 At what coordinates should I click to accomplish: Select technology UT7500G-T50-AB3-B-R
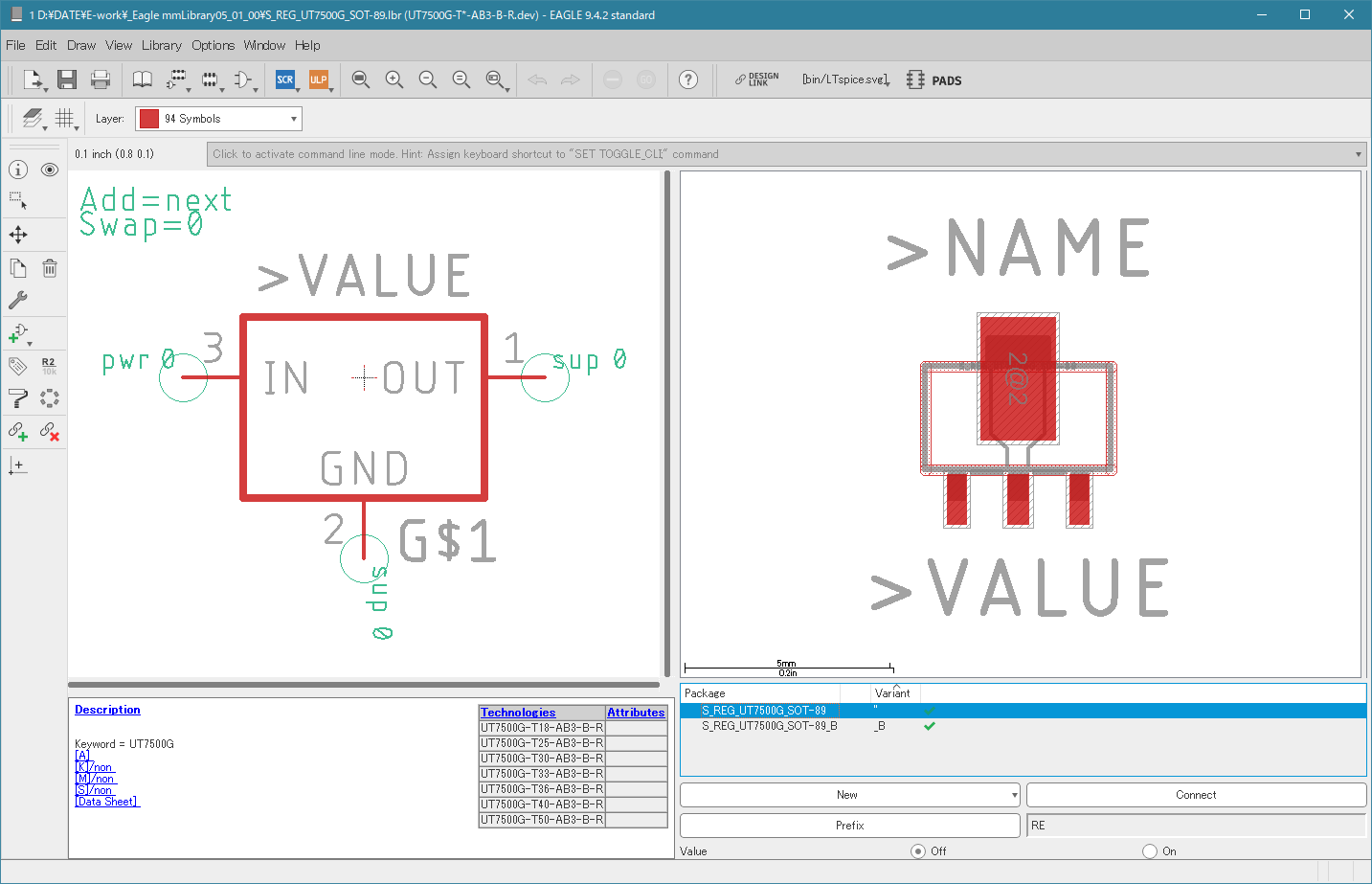[542, 820]
